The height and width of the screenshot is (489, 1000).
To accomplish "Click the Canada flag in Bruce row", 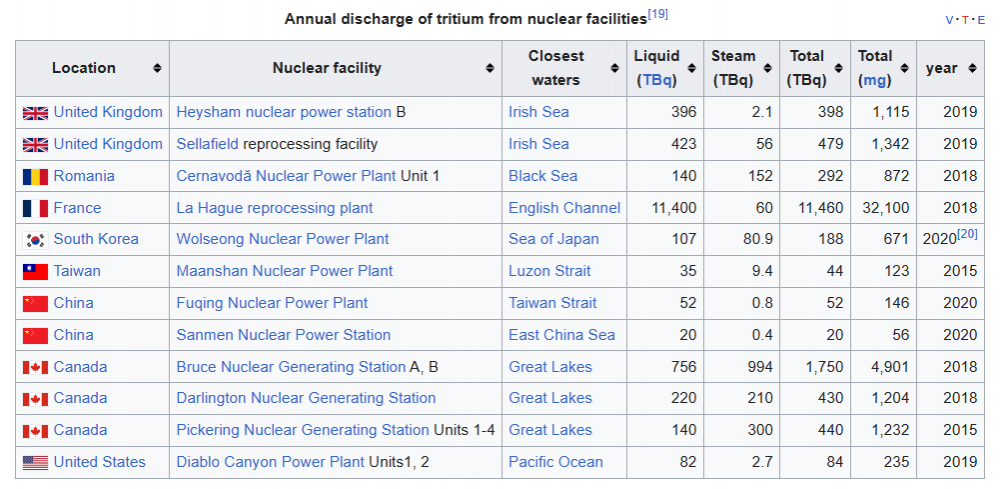I will click(x=35, y=367).
